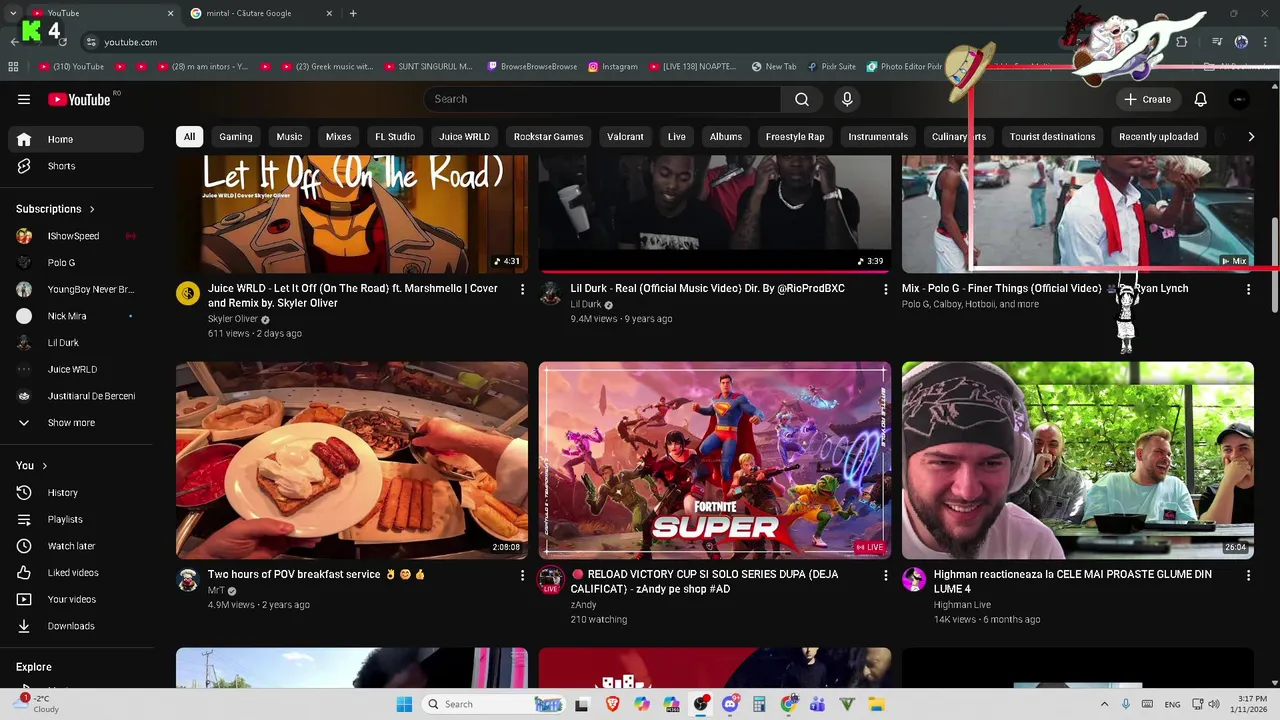This screenshot has width=1280, height=720.
Task: Select the Music filter chip
Action: (289, 137)
